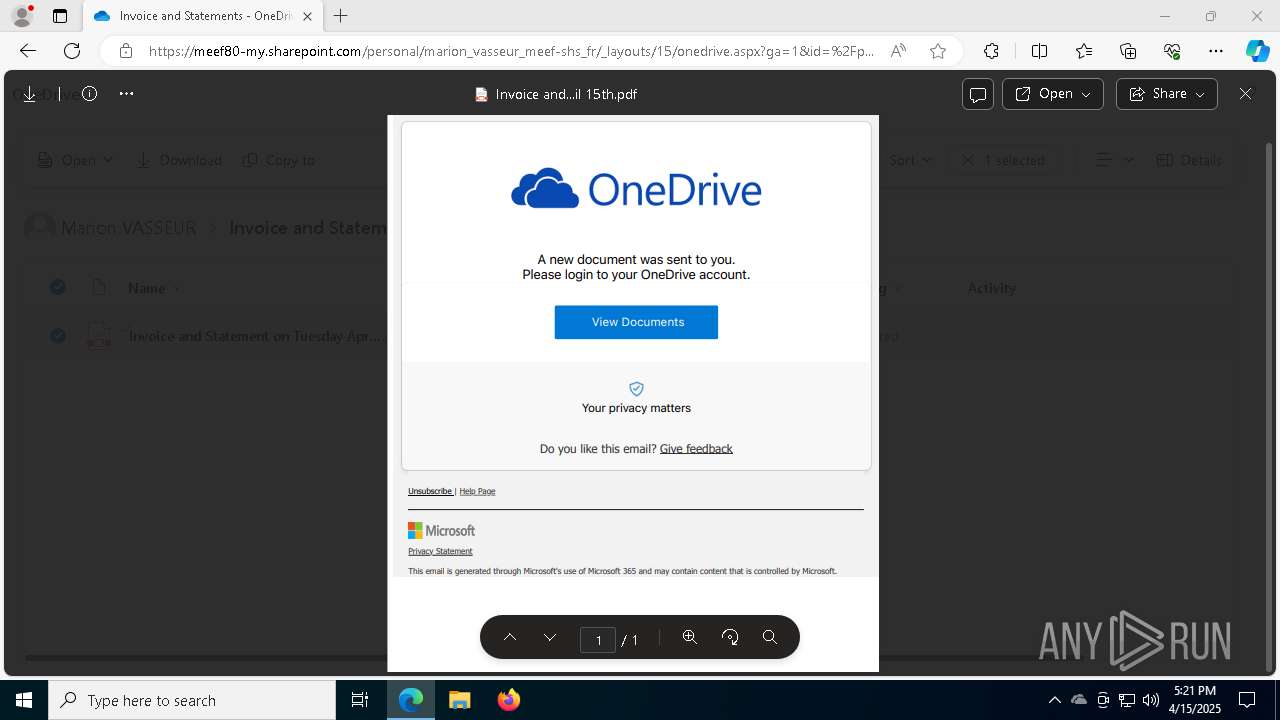Follow the Give feedback link

[x=696, y=449]
